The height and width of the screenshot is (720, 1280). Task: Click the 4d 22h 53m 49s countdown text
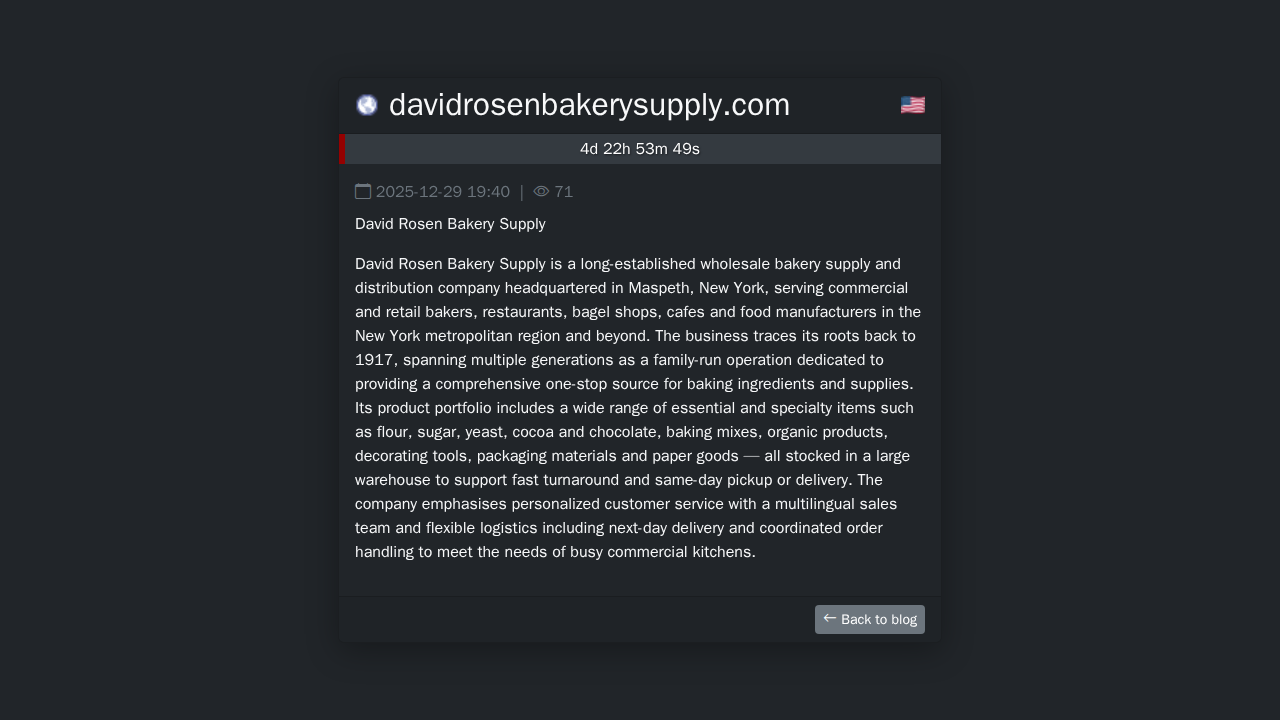[x=640, y=149]
